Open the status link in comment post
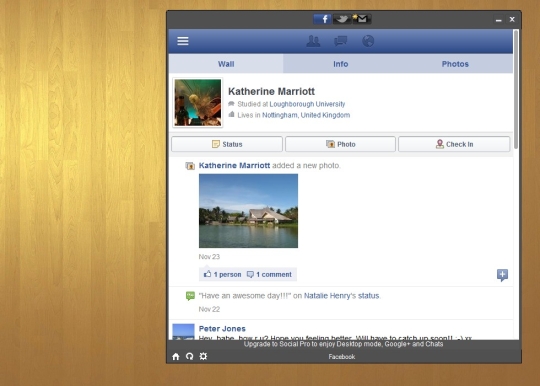 (x=368, y=296)
